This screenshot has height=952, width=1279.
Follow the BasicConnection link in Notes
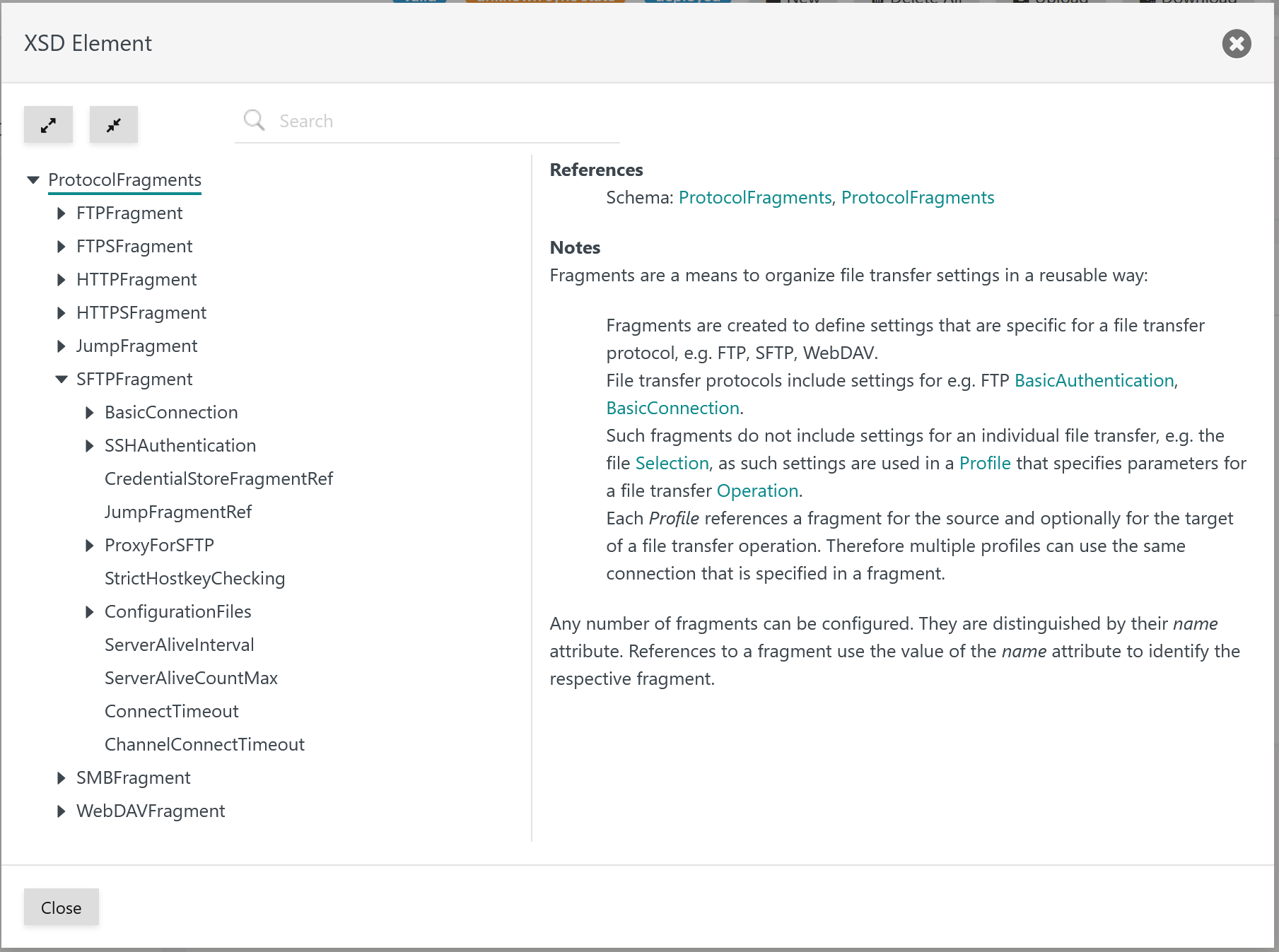click(673, 409)
